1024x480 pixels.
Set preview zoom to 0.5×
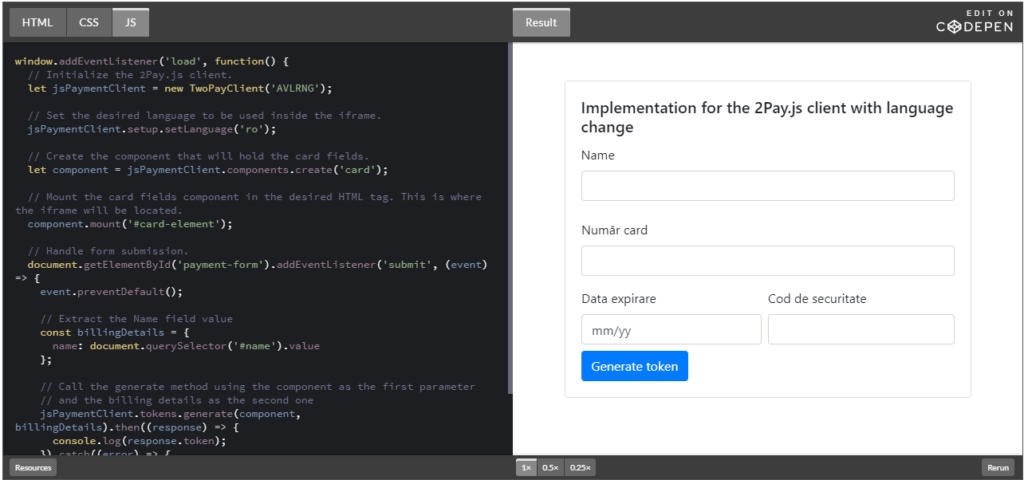[551, 468]
